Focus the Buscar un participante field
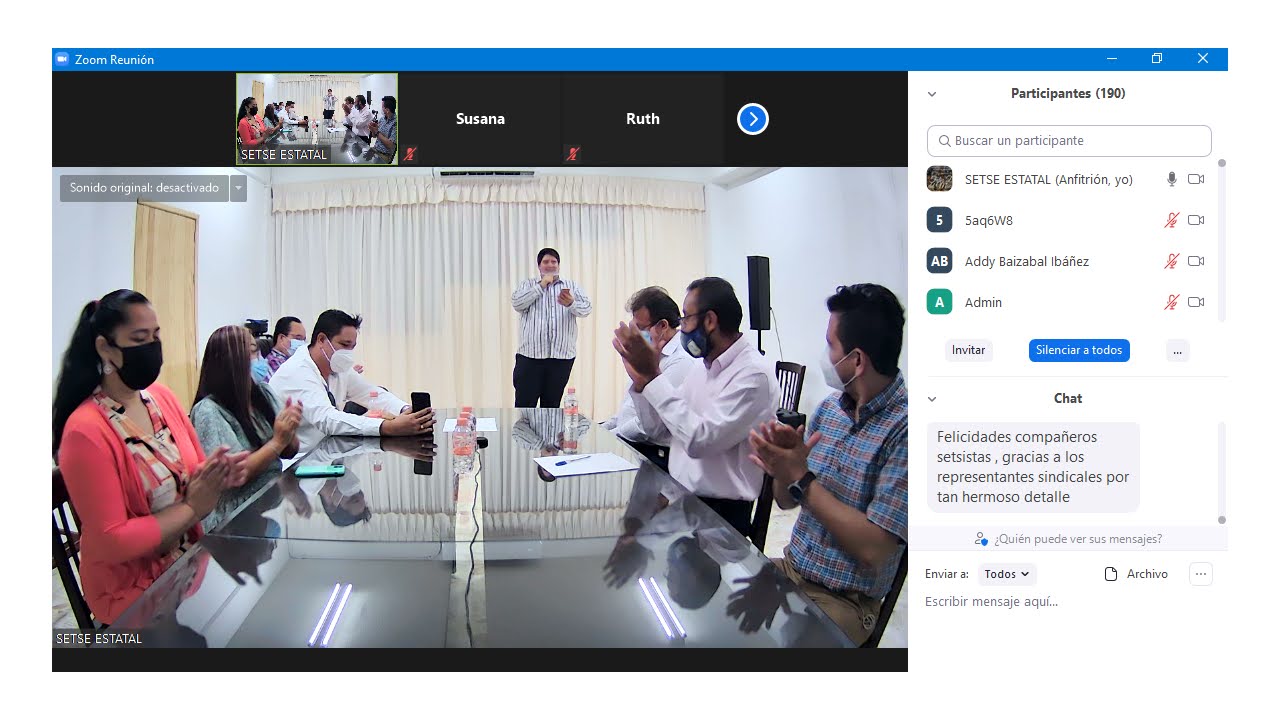Viewport: 1280px width, 720px height. tap(1069, 141)
